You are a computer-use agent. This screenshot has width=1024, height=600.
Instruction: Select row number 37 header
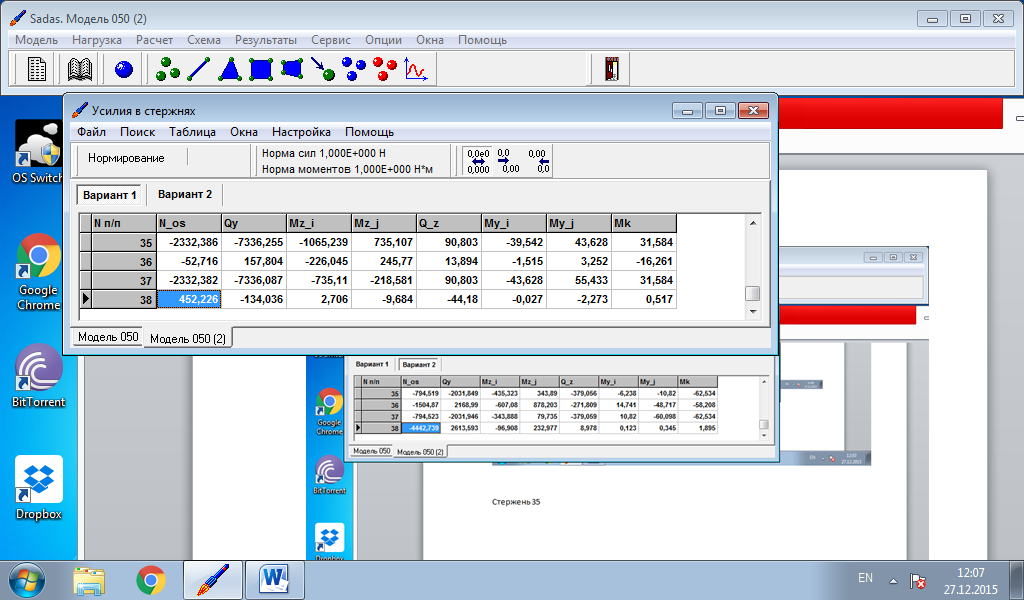123,280
